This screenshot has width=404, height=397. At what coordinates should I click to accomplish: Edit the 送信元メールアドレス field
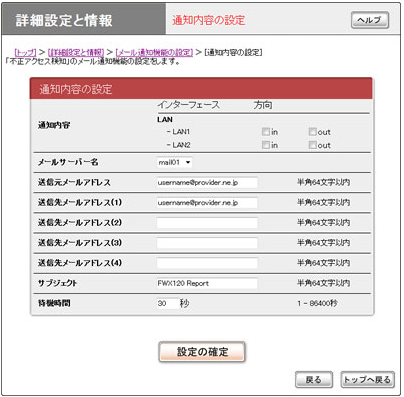tap(207, 183)
